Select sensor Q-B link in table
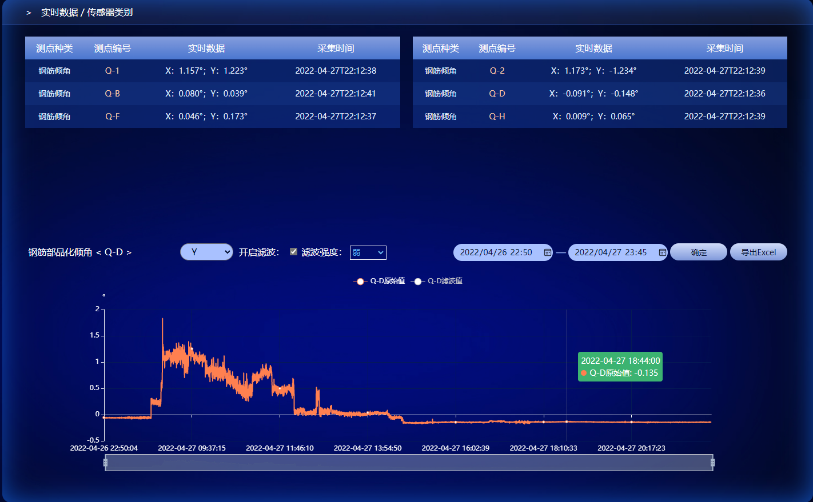 [112, 94]
